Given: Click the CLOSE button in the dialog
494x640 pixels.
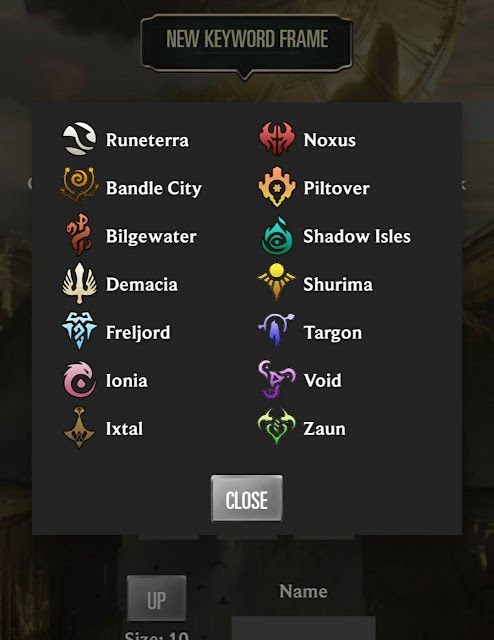Looking at the screenshot, I should tap(247, 498).
